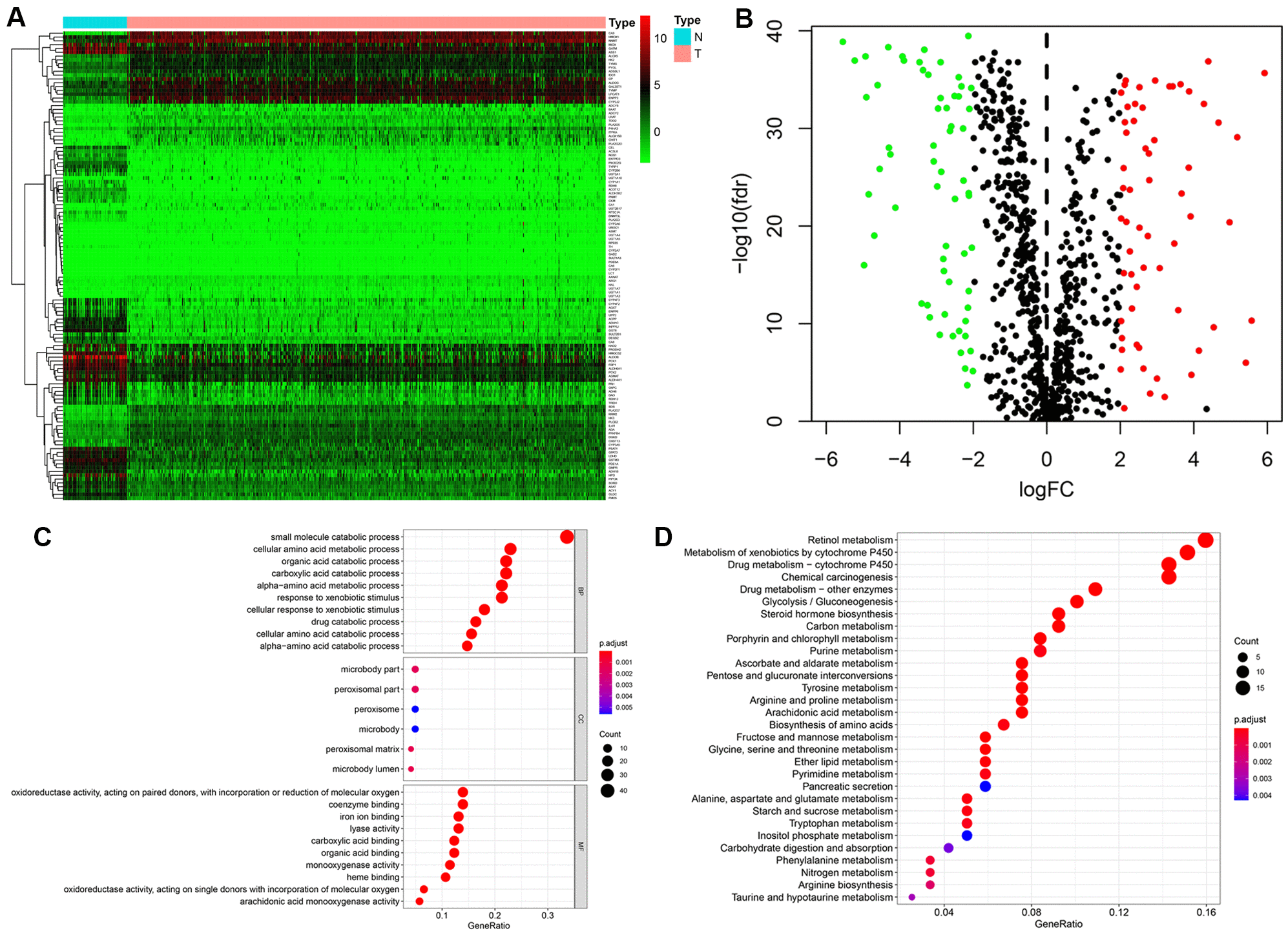Click 'Purine metabolism' label
The image size is (1288, 935).
pos(851,651)
